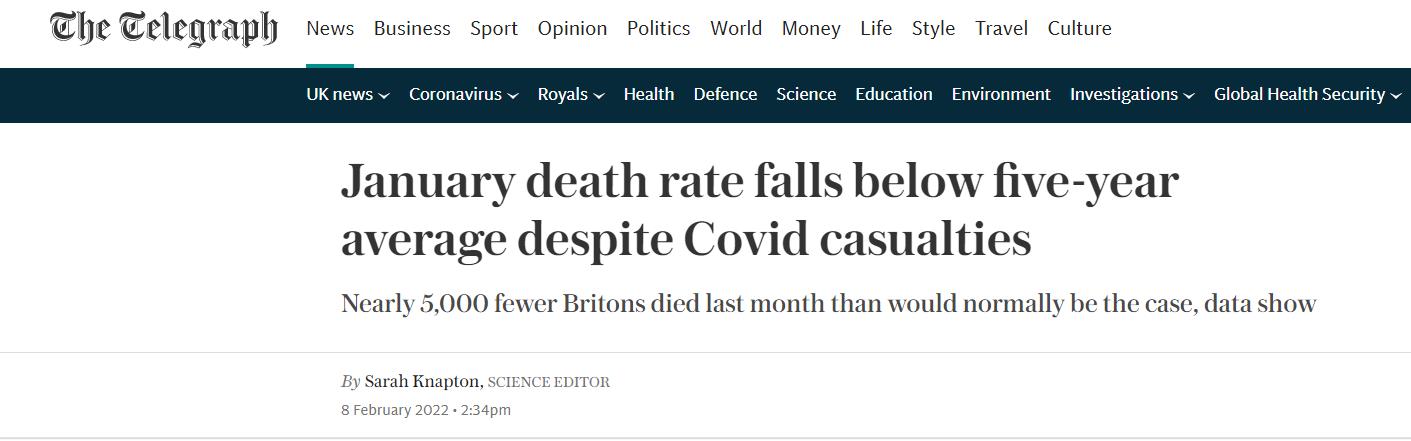1411x441 pixels.
Task: Expand Global Health Security chevron
Action: (x=1396, y=96)
